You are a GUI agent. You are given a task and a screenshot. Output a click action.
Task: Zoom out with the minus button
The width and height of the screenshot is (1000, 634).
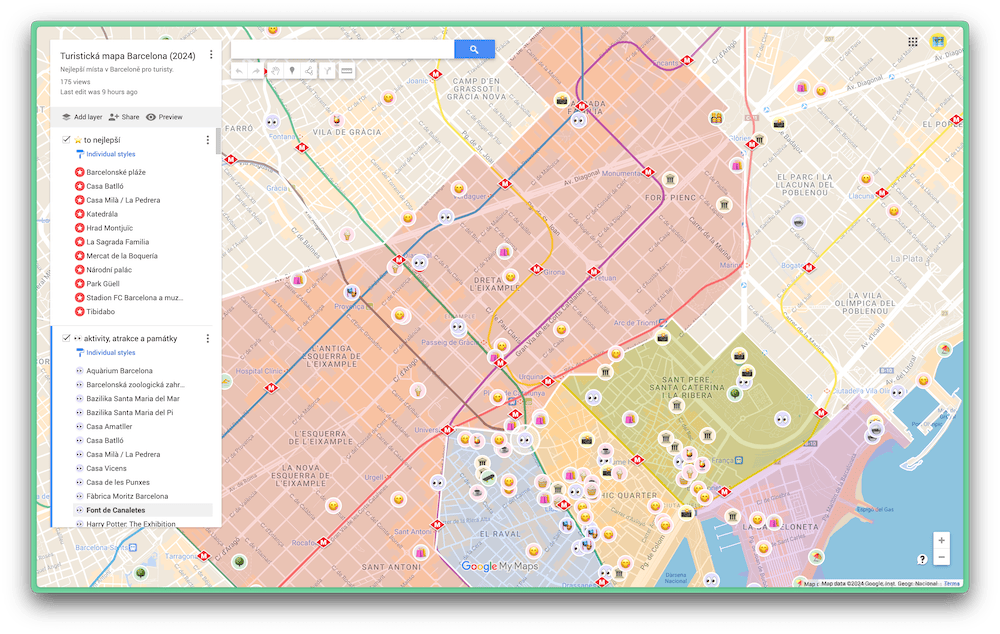(x=941, y=557)
